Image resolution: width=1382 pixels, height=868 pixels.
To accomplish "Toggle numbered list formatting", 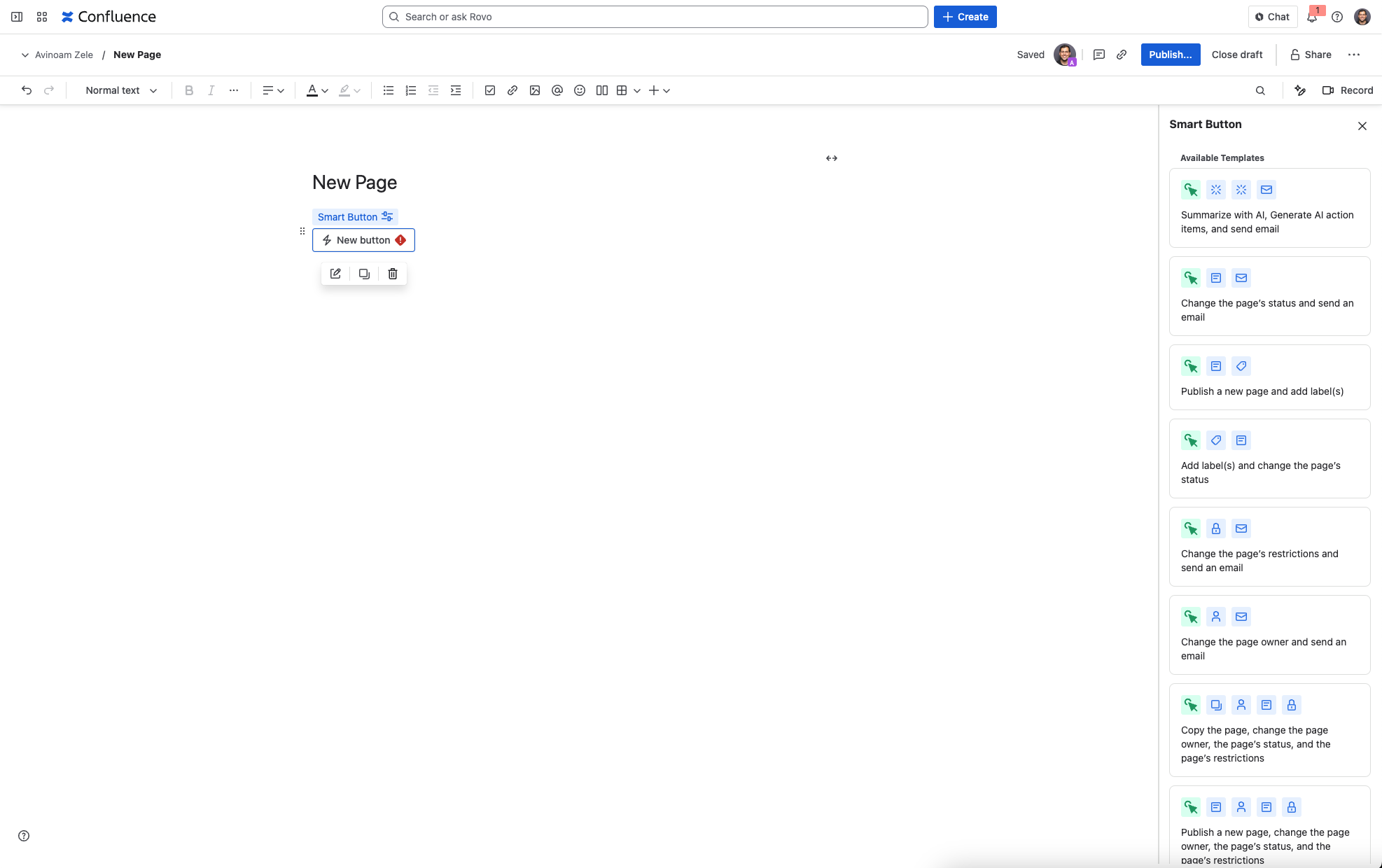I will [411, 90].
